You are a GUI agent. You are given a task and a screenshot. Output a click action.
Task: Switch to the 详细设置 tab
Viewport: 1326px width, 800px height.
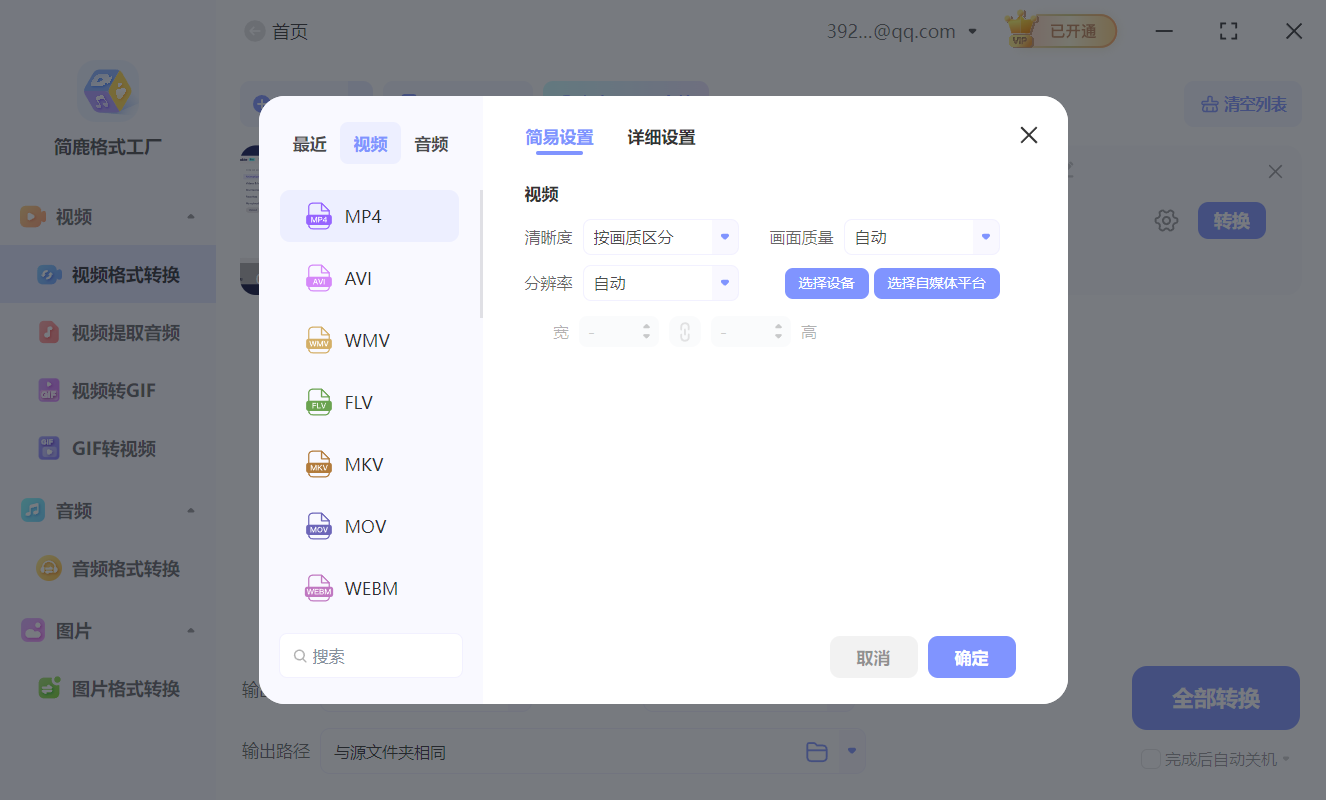[x=660, y=137]
